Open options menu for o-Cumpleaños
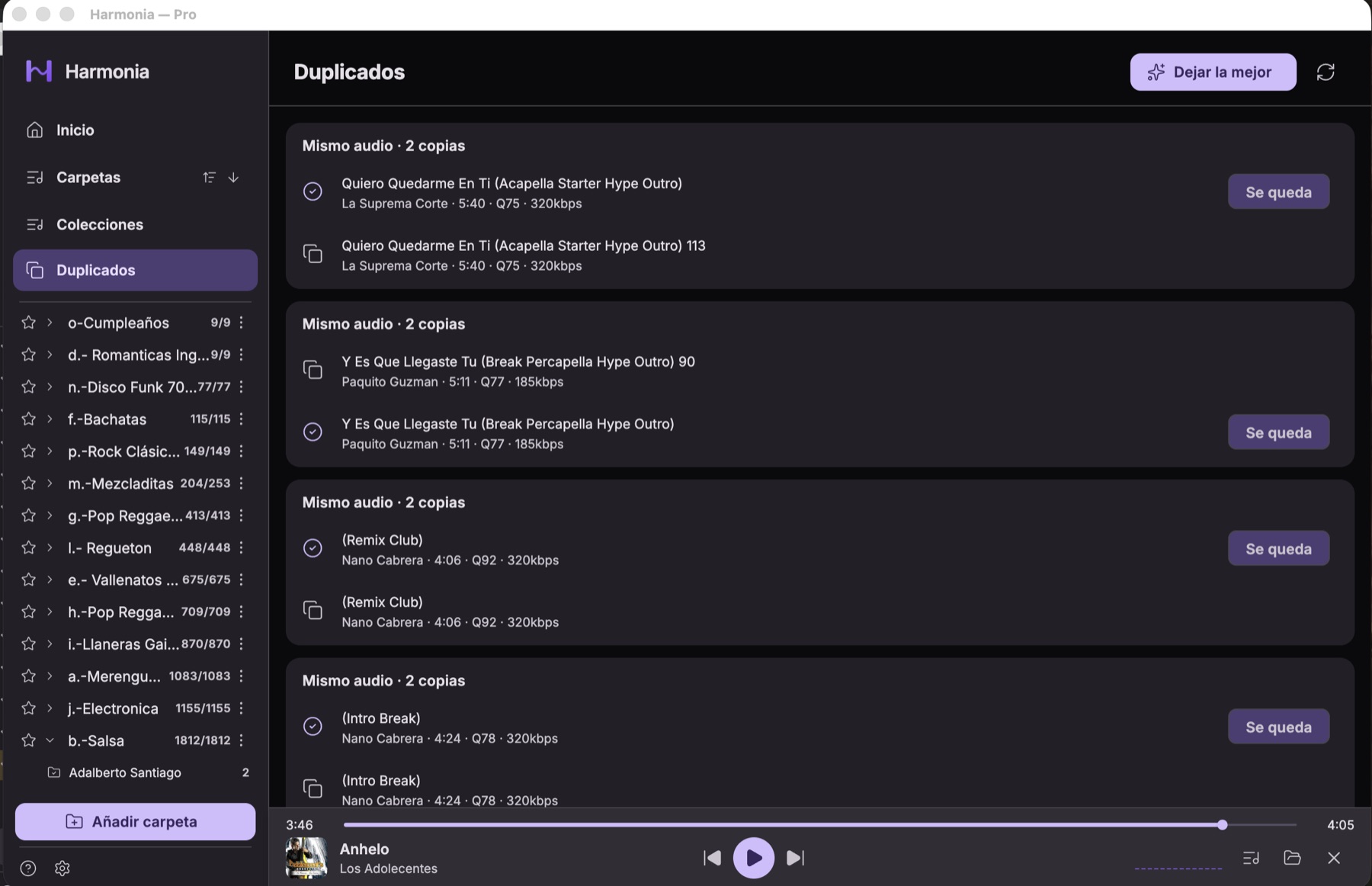The image size is (1372, 886). coord(242,323)
